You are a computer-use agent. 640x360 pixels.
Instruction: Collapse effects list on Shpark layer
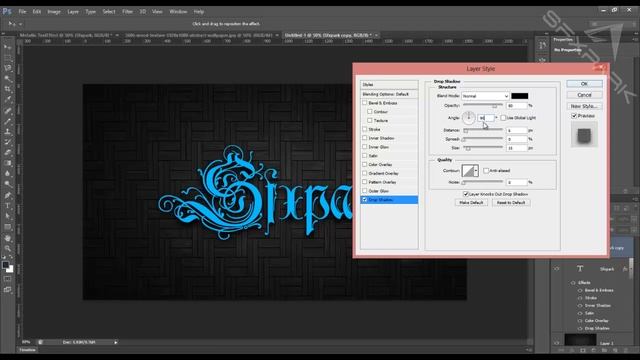click(631, 269)
